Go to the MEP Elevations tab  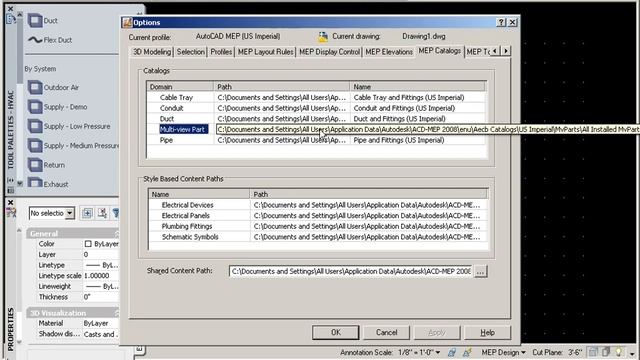(389, 52)
